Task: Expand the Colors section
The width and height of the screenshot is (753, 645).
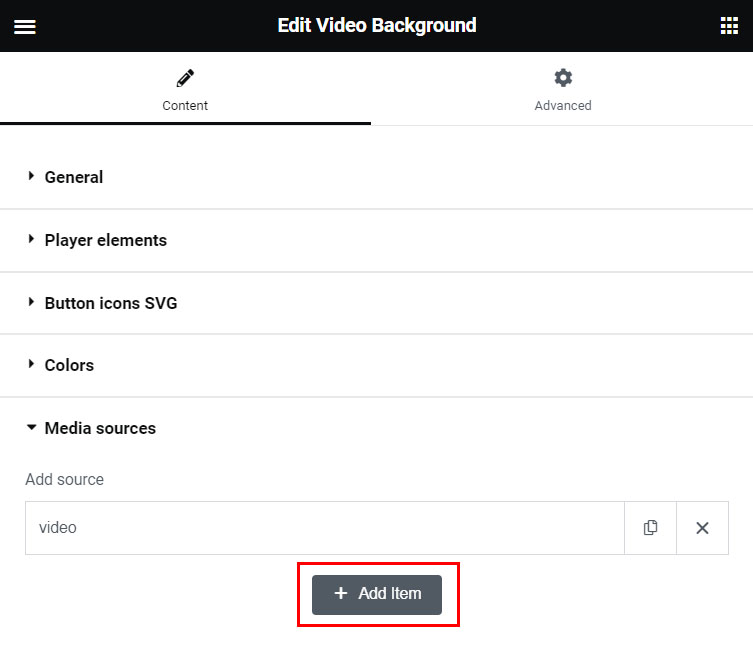Action: coord(69,365)
